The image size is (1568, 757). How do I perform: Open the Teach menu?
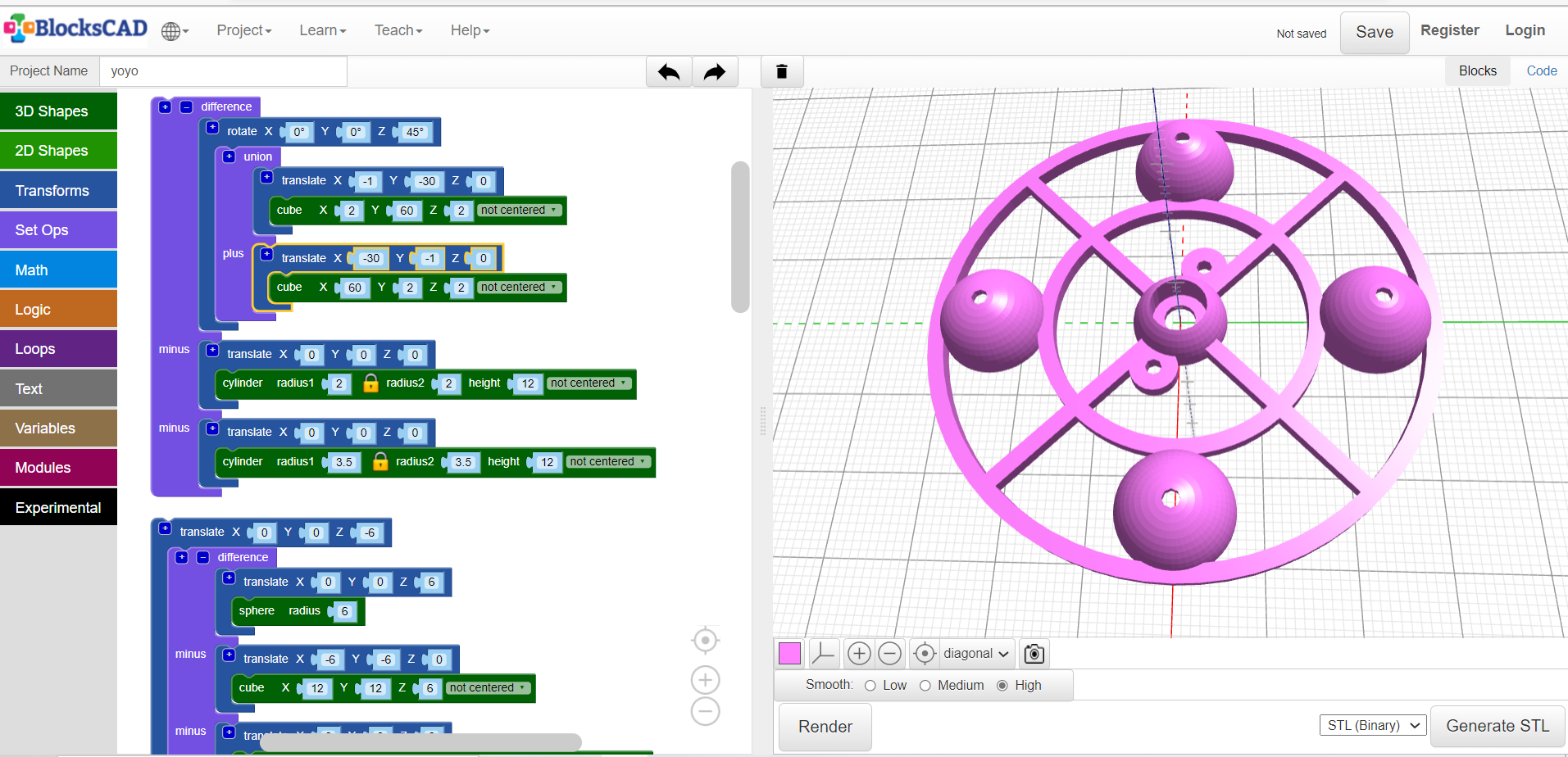(398, 30)
